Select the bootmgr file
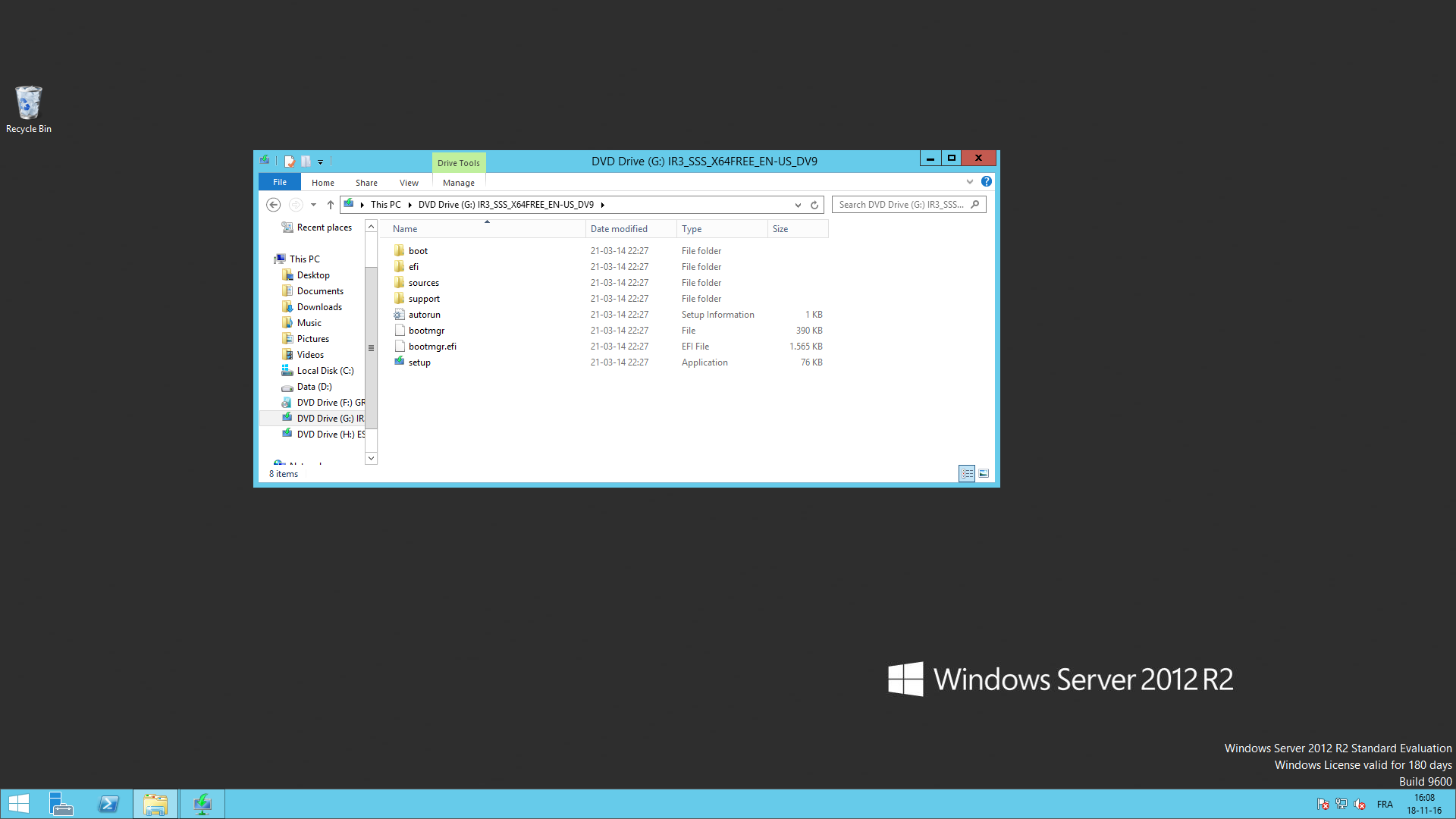The image size is (1456, 819). point(426,331)
